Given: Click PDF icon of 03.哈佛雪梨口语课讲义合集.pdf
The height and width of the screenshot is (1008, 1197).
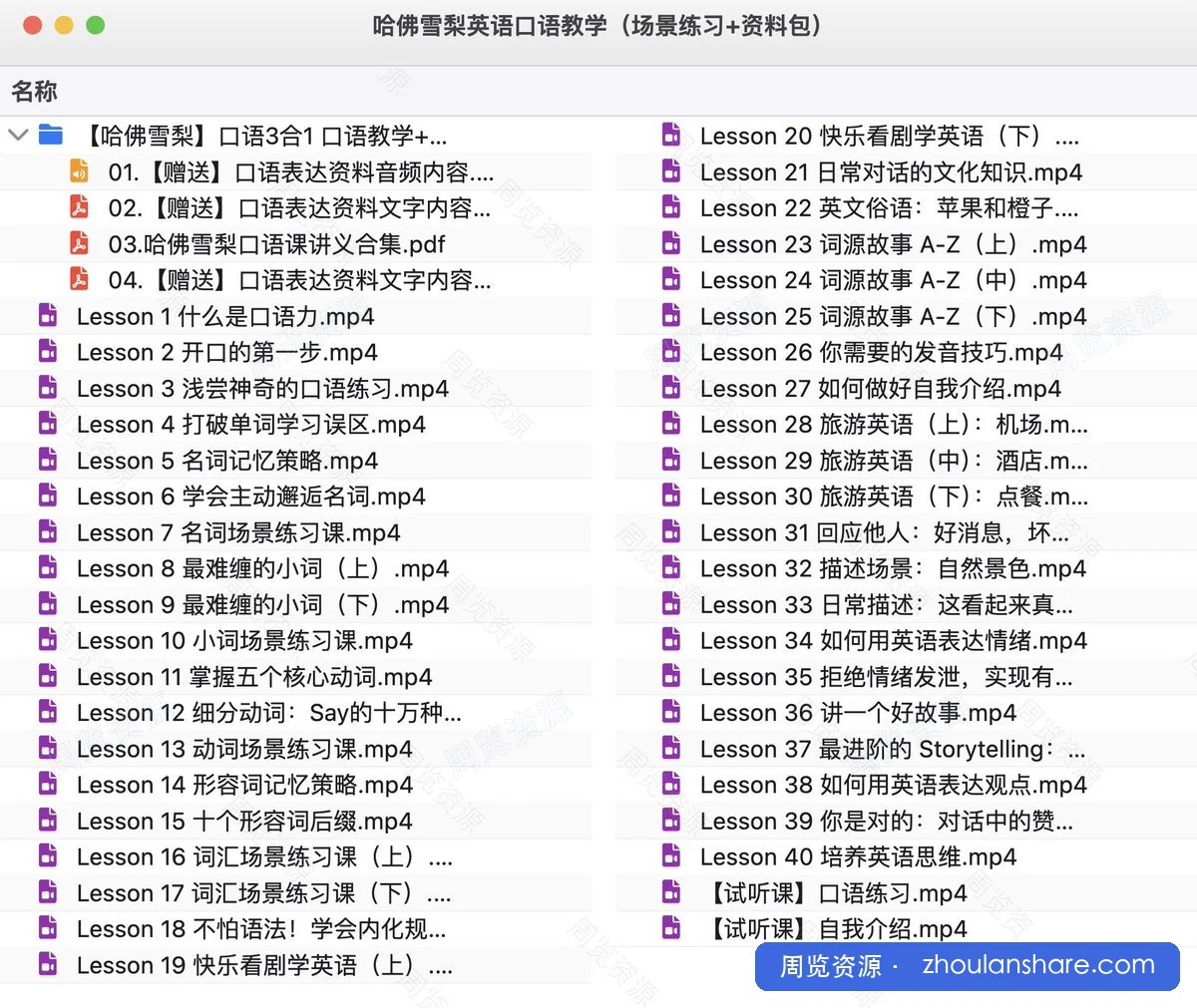Looking at the screenshot, I should point(79,243).
